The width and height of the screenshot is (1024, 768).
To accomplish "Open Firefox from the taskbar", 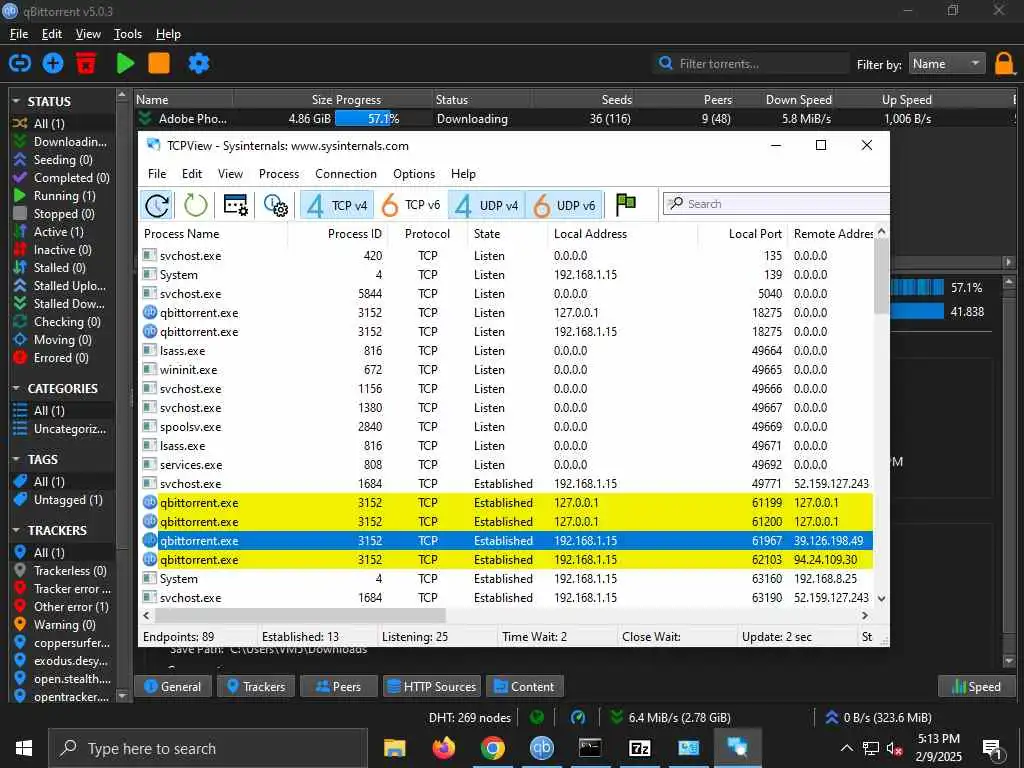I will 443,748.
